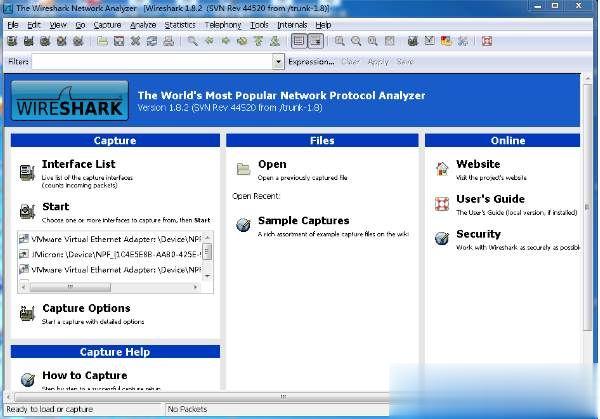Start a new live capture toolbar icon

click(x=45, y=41)
